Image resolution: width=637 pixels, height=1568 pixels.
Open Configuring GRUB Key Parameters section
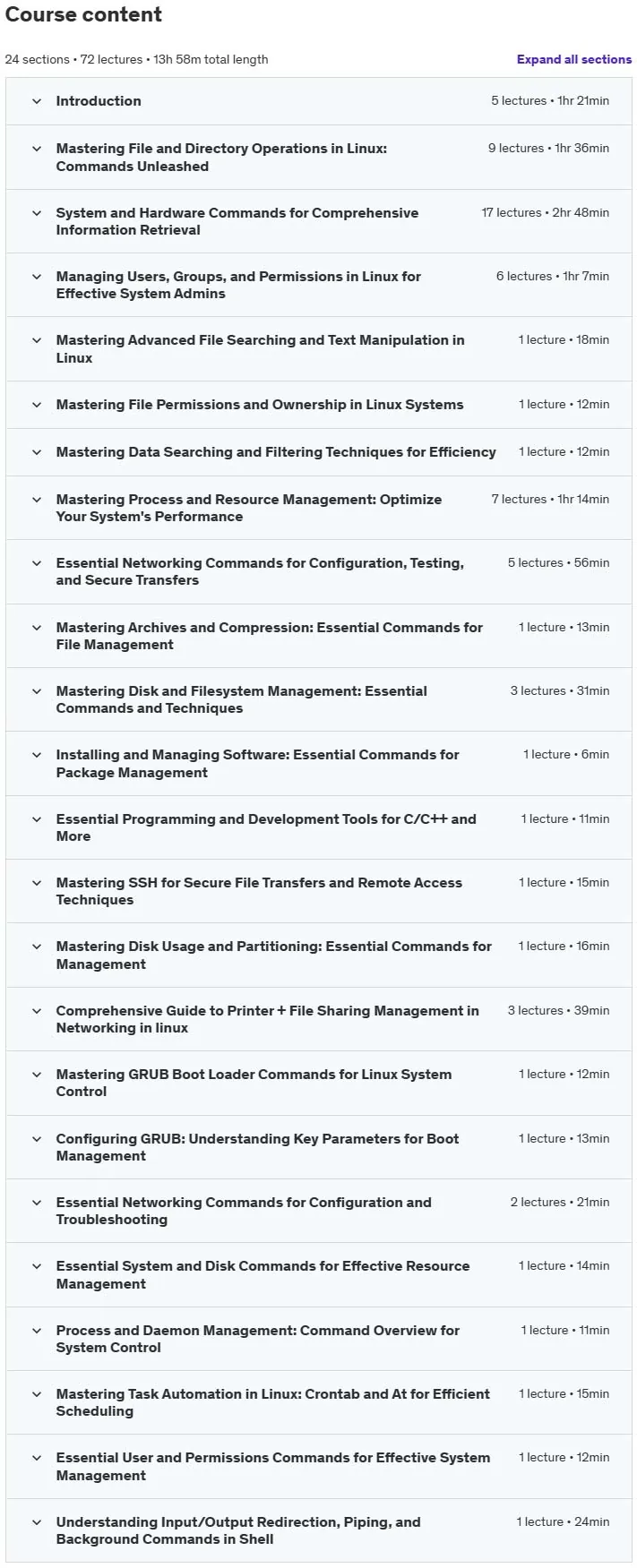319,1147
